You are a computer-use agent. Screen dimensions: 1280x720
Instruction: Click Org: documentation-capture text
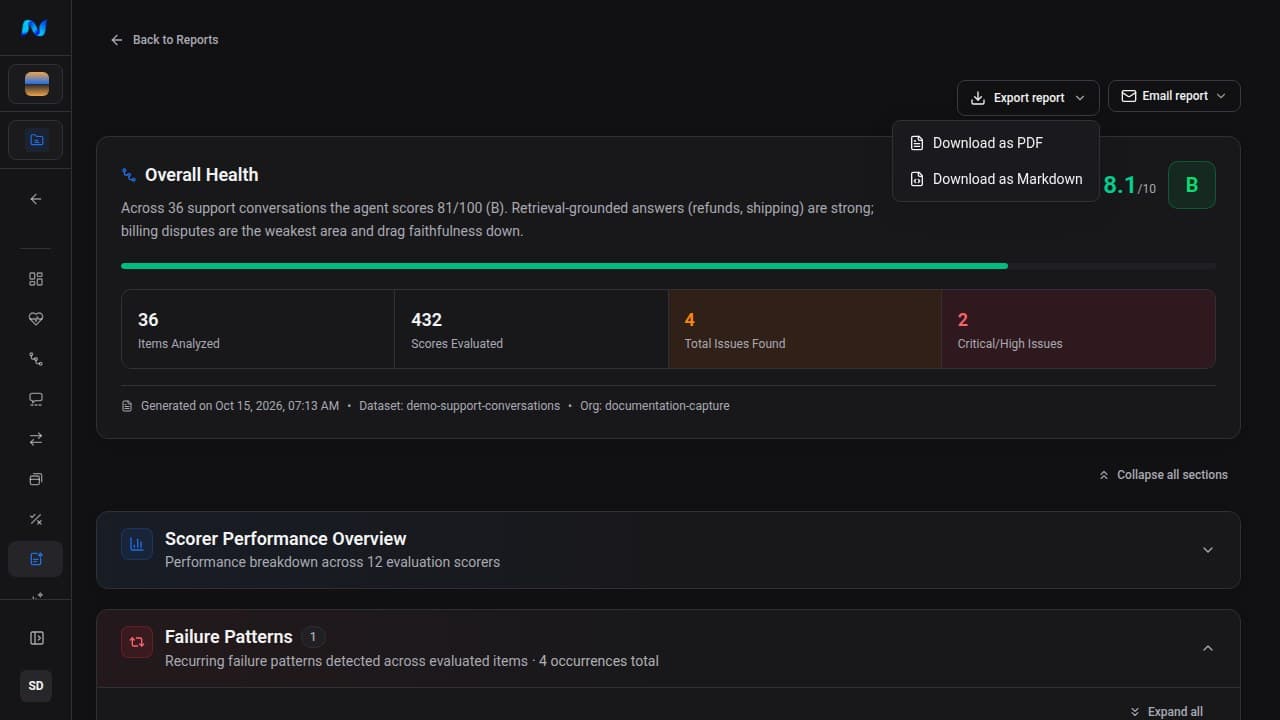(x=655, y=406)
